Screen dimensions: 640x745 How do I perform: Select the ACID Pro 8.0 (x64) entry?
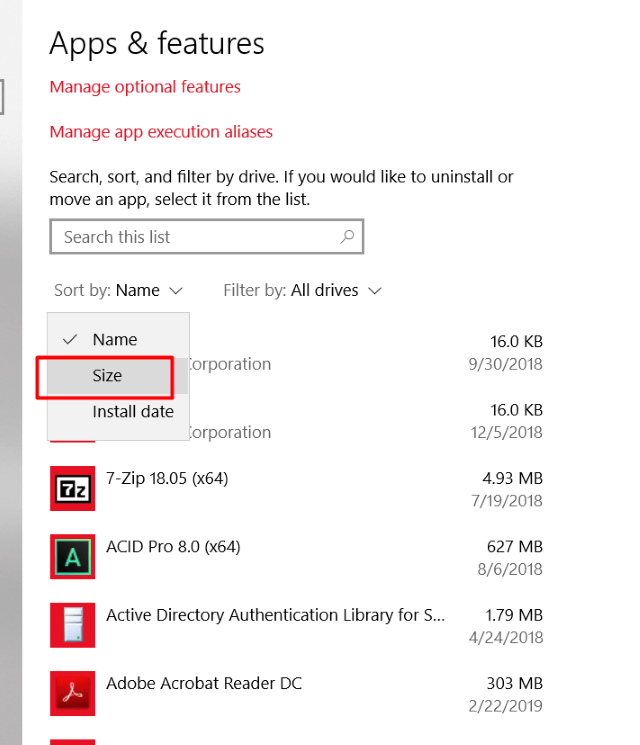click(296, 556)
